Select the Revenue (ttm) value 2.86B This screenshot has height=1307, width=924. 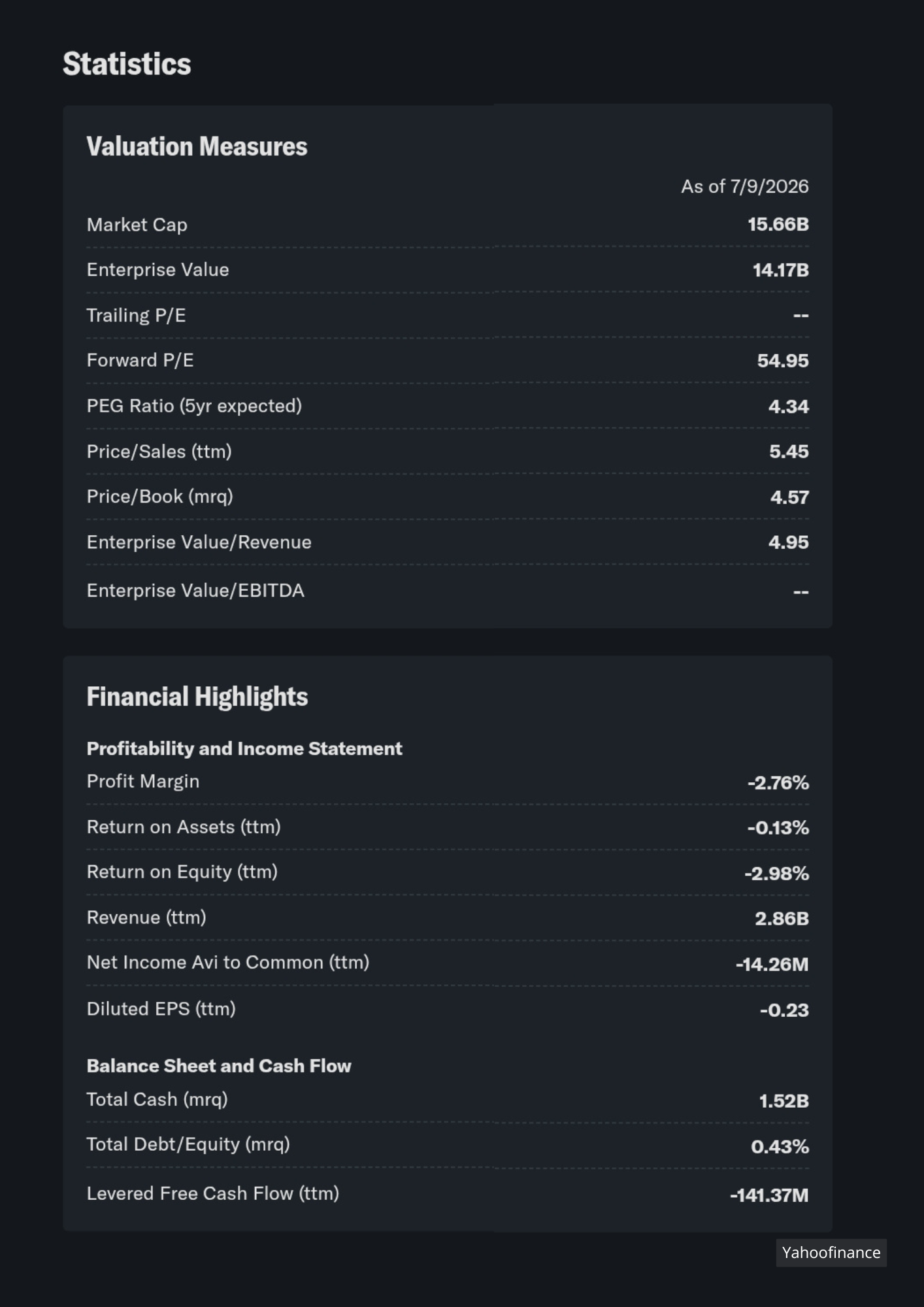pyautogui.click(x=782, y=919)
